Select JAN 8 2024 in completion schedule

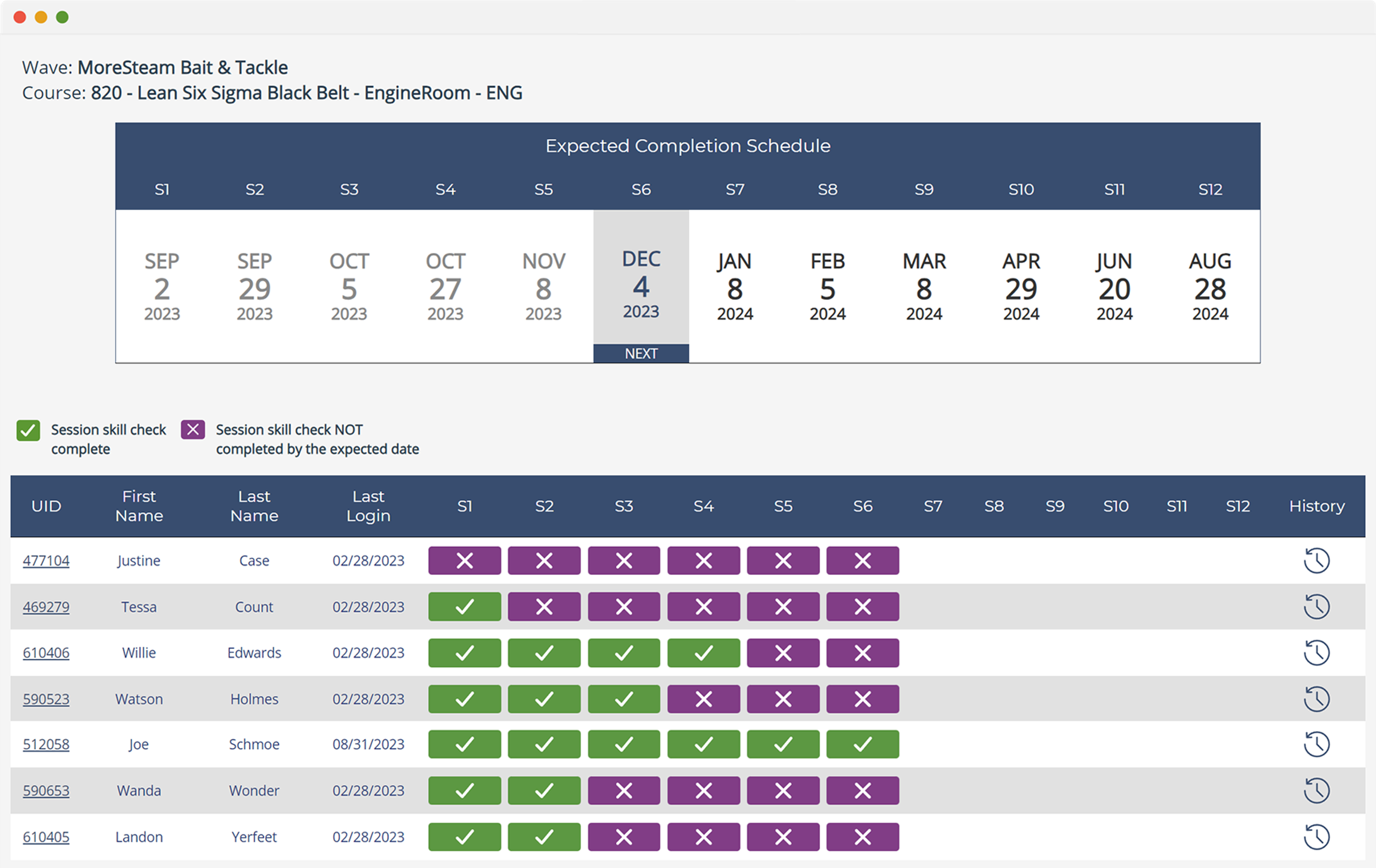point(735,287)
